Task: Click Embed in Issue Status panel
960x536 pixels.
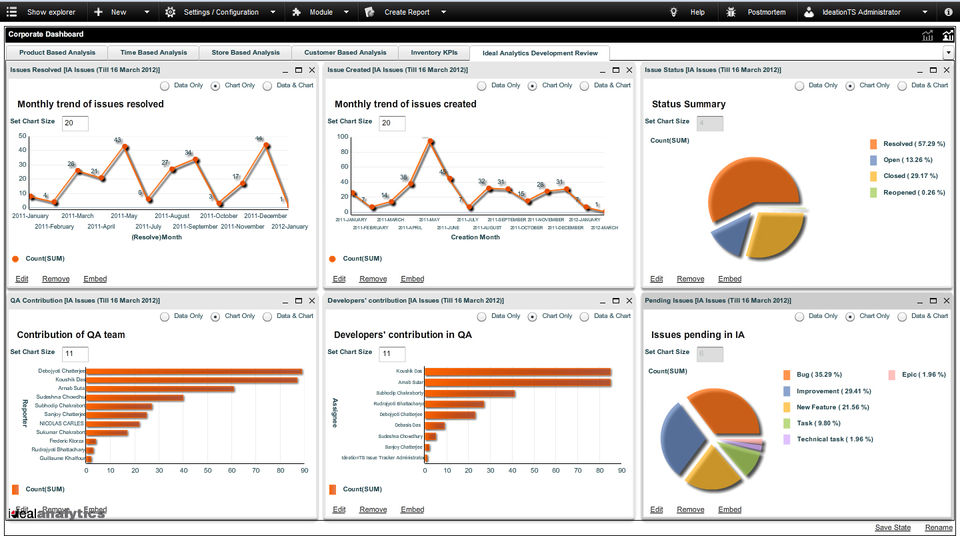Action: click(x=730, y=279)
